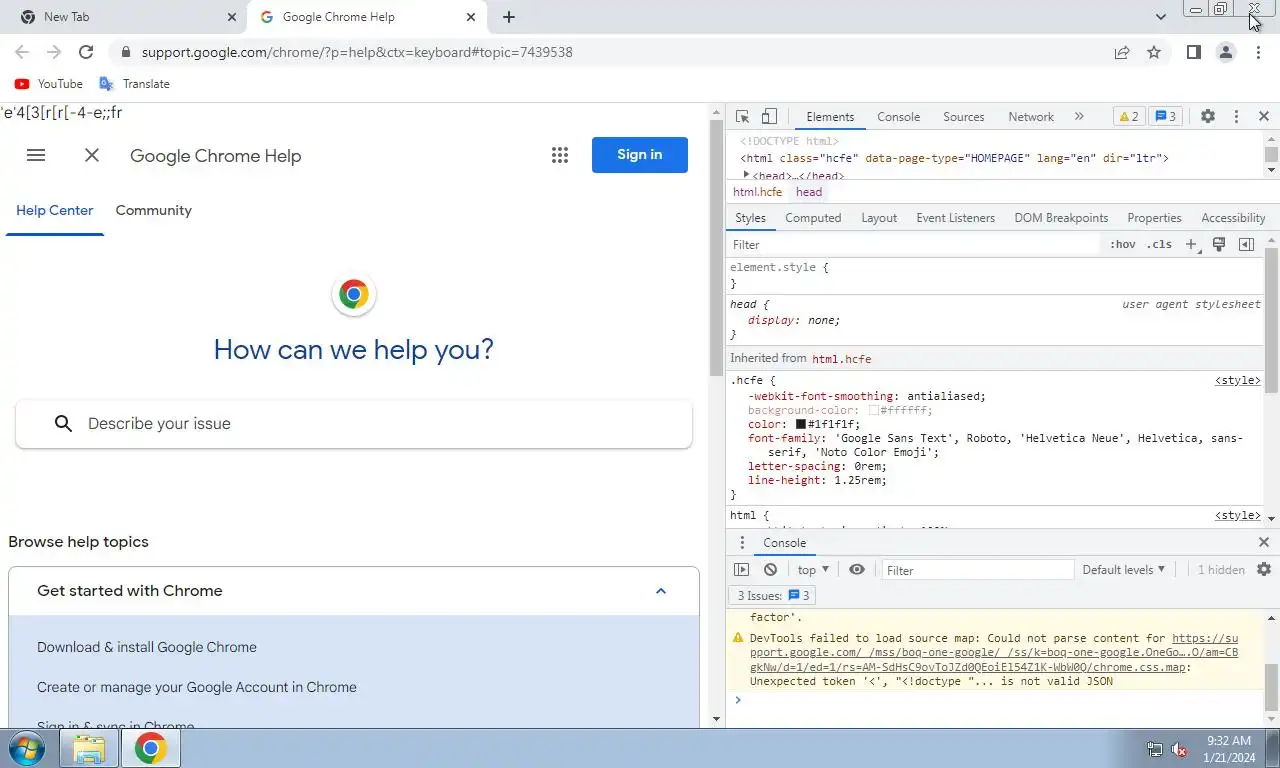Open the chrome.css.map source map link
1280x768 pixels.
[994, 653]
